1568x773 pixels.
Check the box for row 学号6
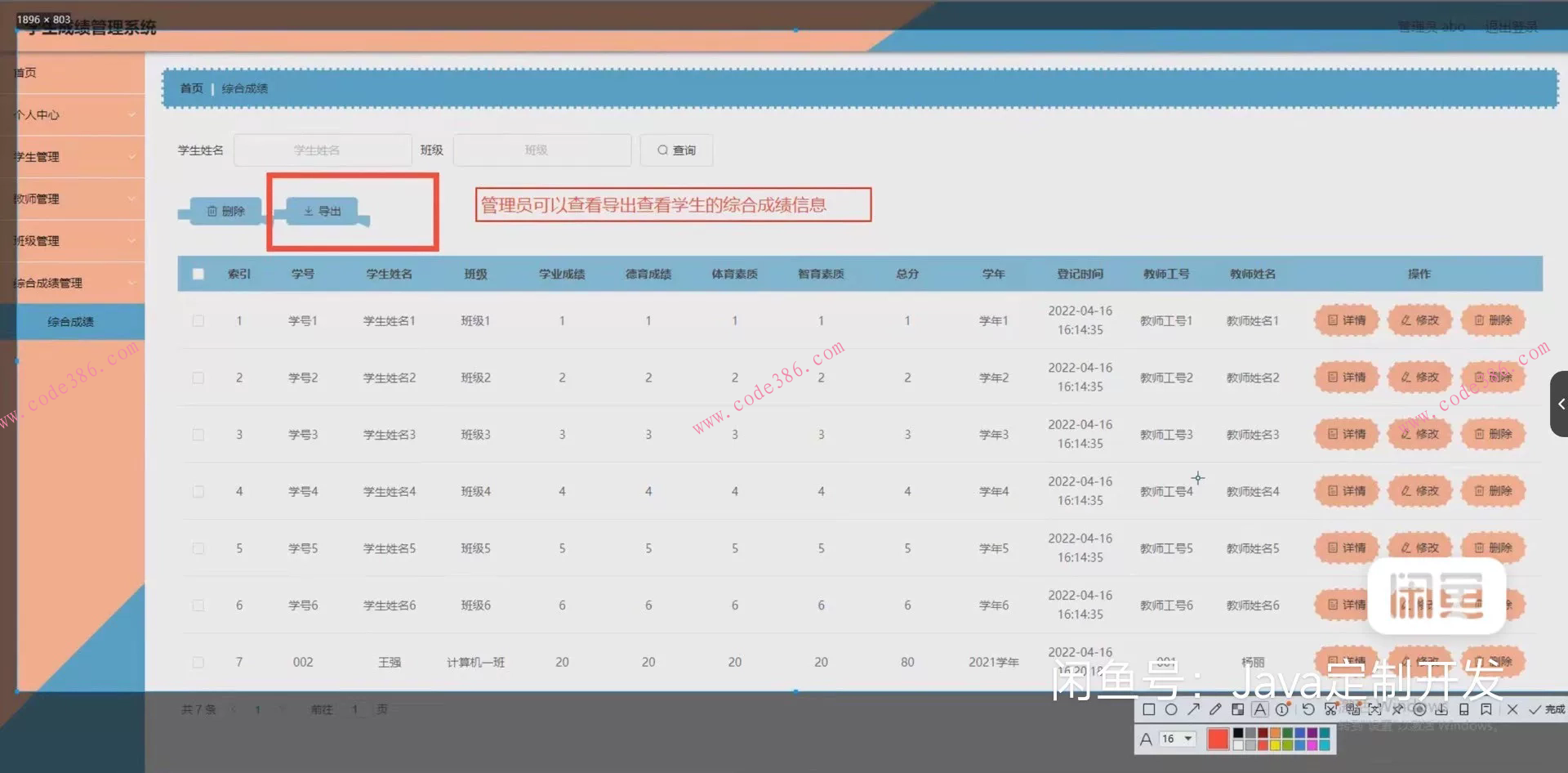(198, 605)
